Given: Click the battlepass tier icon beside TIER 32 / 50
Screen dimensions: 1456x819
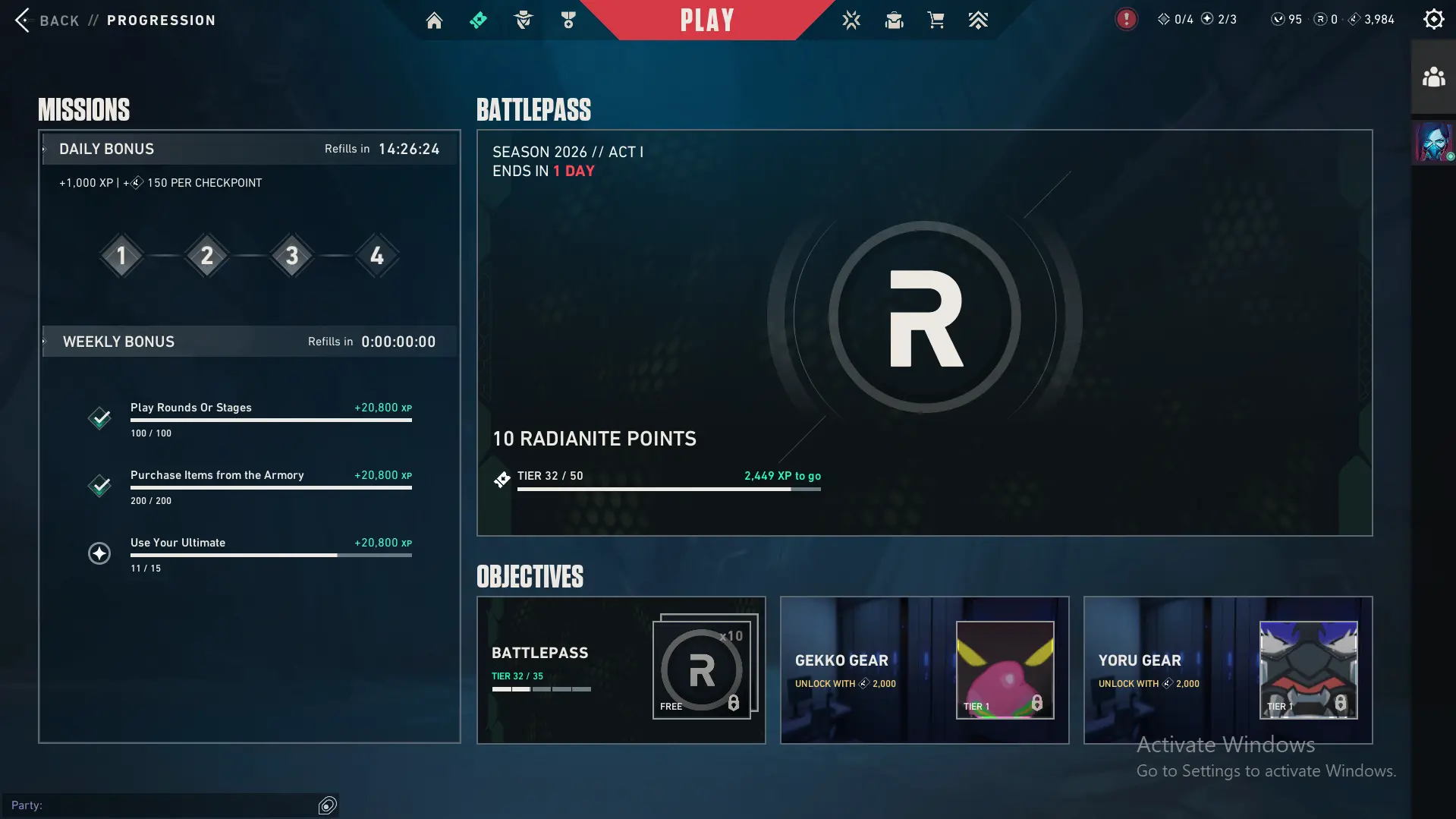Looking at the screenshot, I should click(502, 479).
